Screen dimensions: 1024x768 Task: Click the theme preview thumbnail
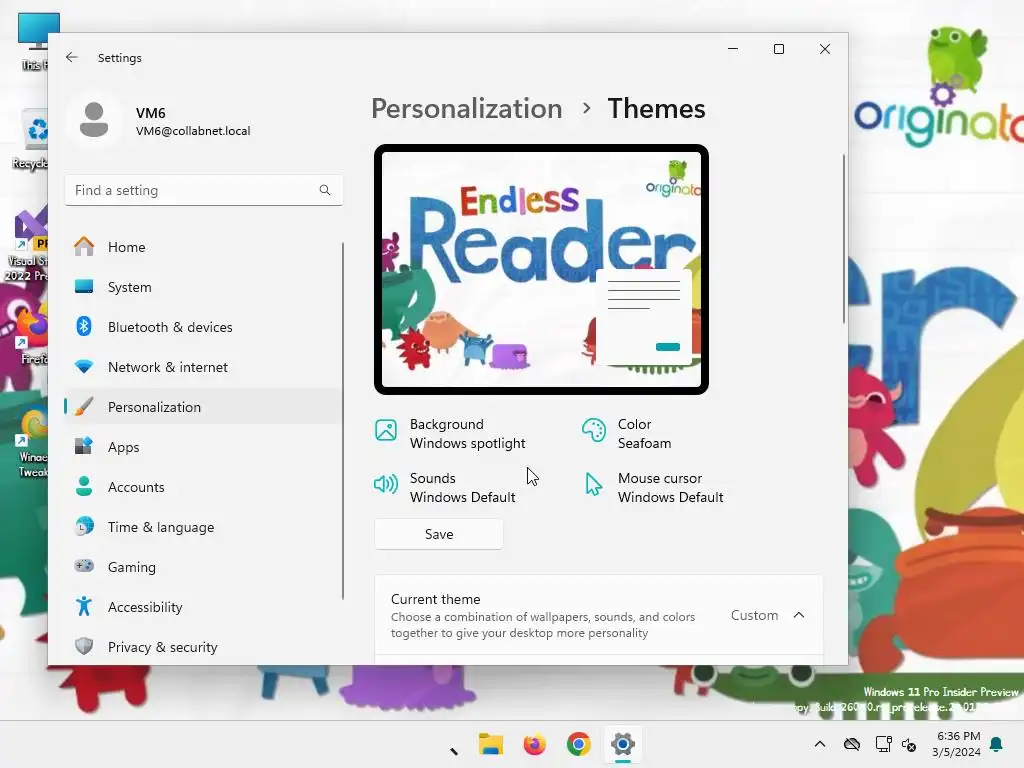pyautogui.click(x=541, y=269)
